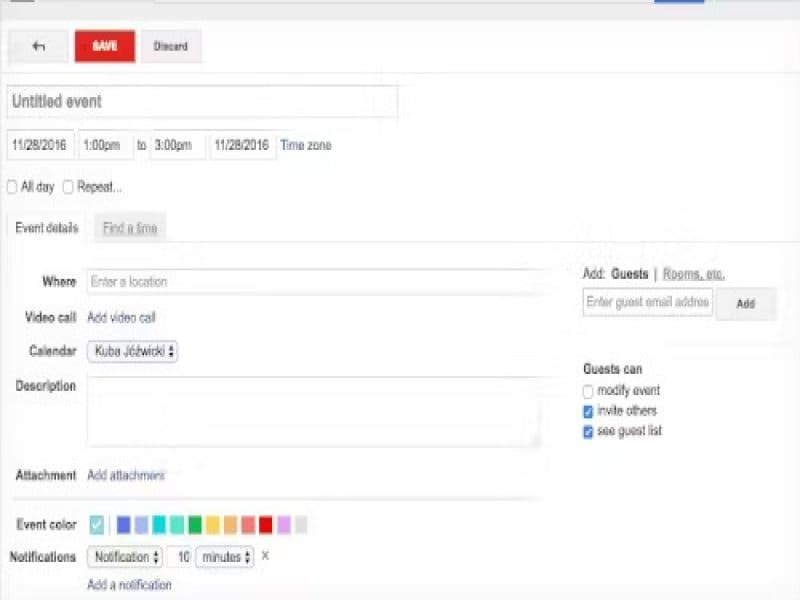Choose the salmon pink event color

248,524
